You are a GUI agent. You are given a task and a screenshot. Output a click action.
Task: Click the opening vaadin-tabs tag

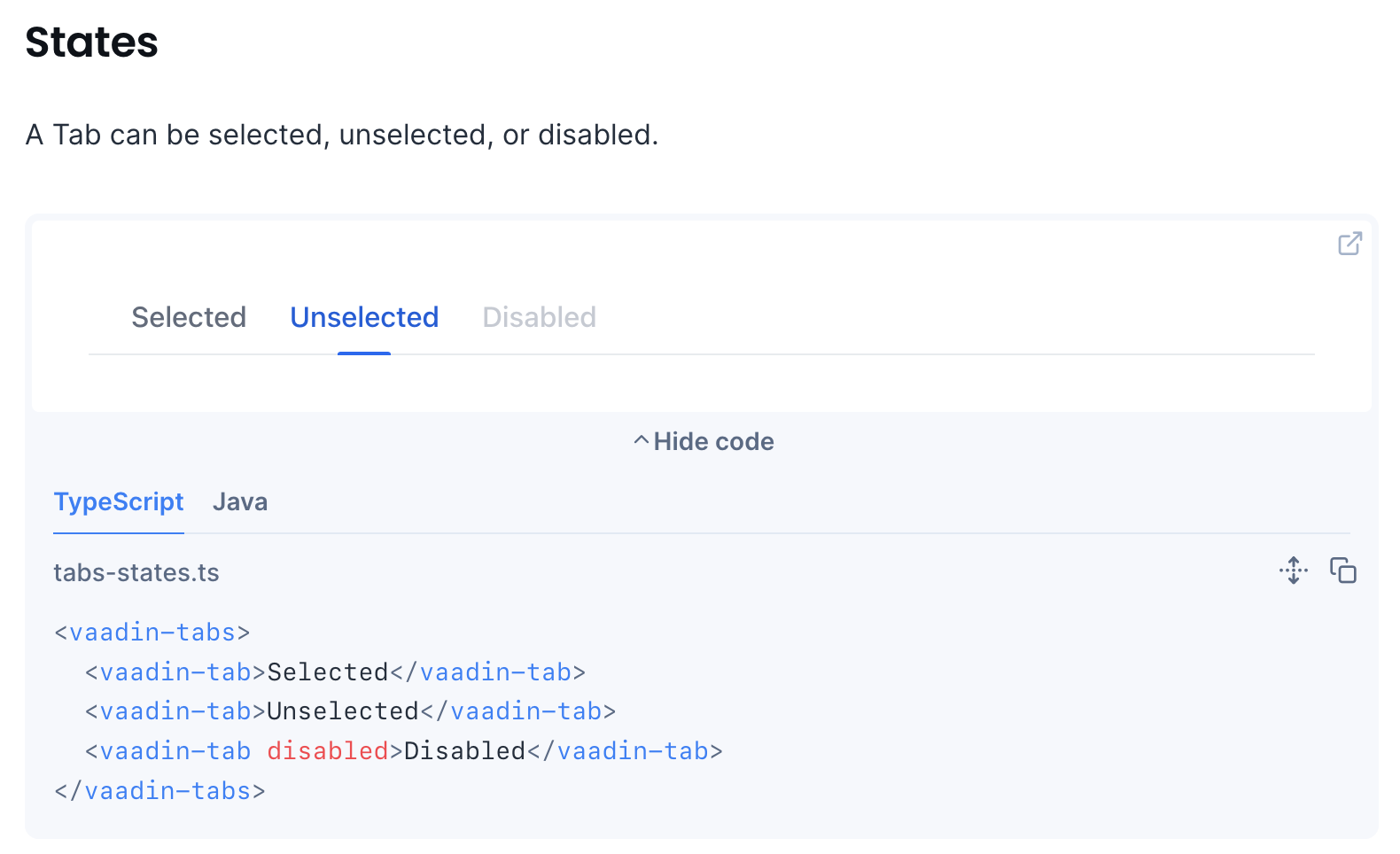151,632
